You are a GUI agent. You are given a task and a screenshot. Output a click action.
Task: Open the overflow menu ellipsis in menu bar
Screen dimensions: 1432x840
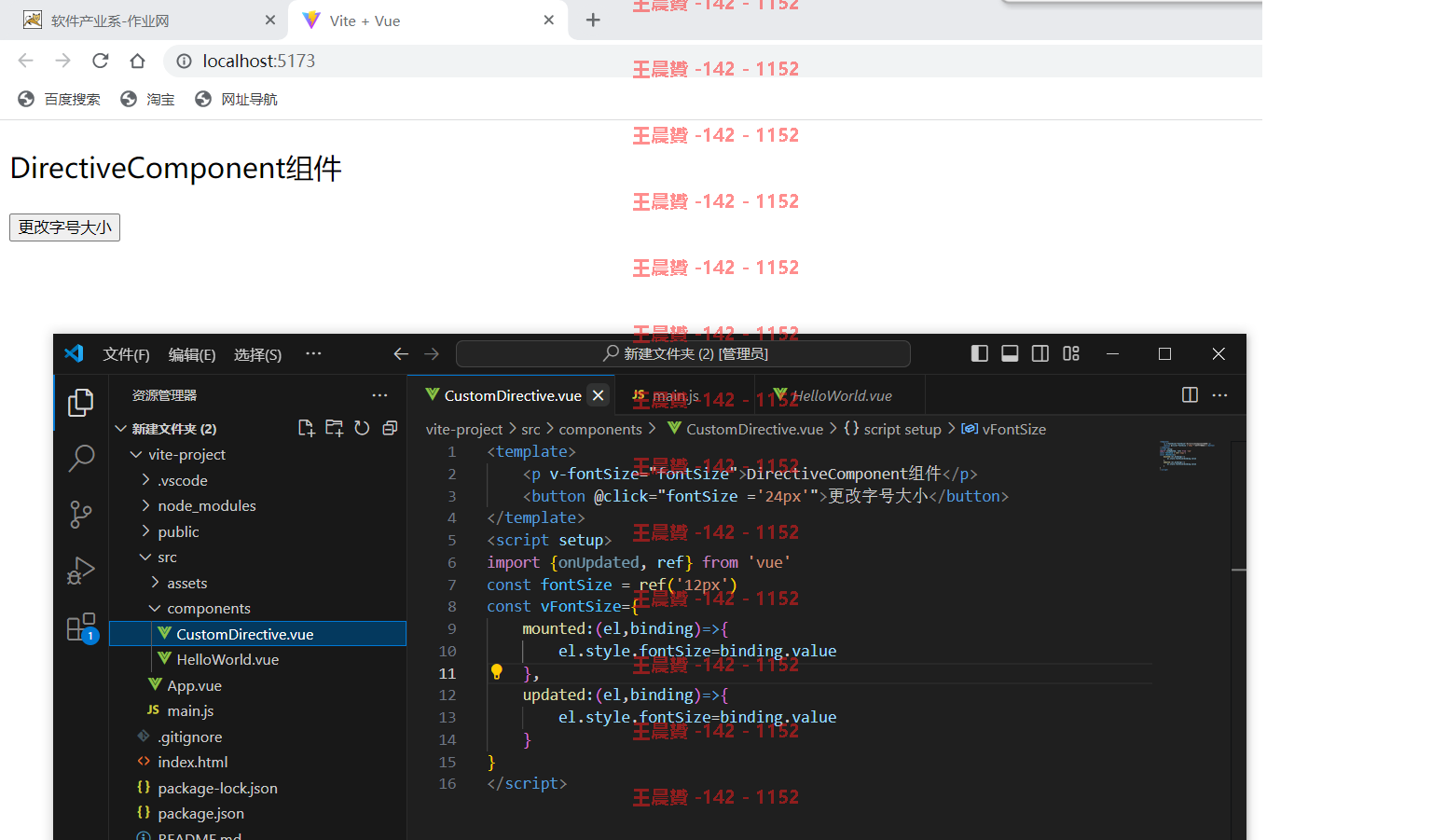tap(313, 353)
